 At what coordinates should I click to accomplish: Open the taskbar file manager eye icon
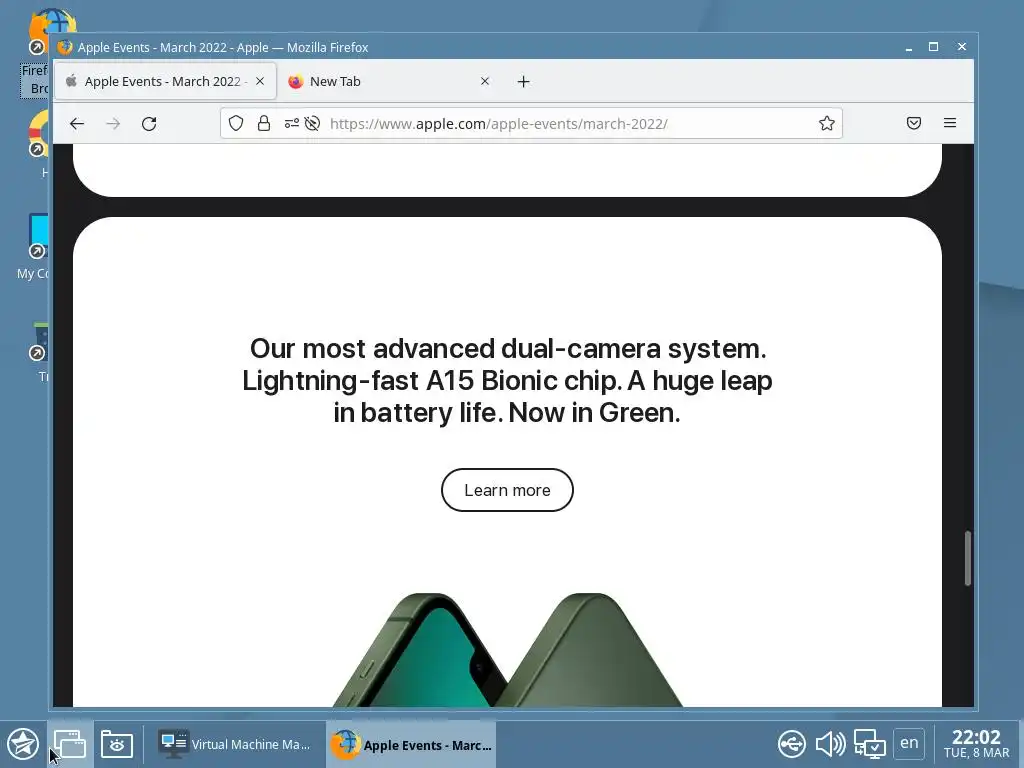pos(117,744)
